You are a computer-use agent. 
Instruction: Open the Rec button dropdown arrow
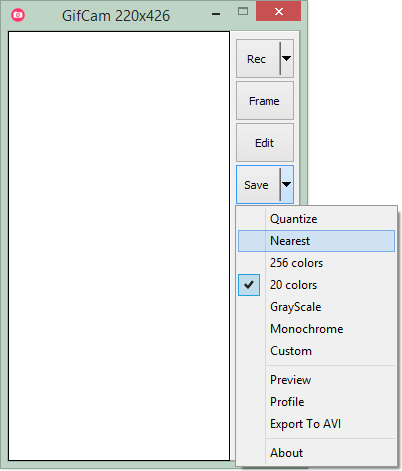287,59
